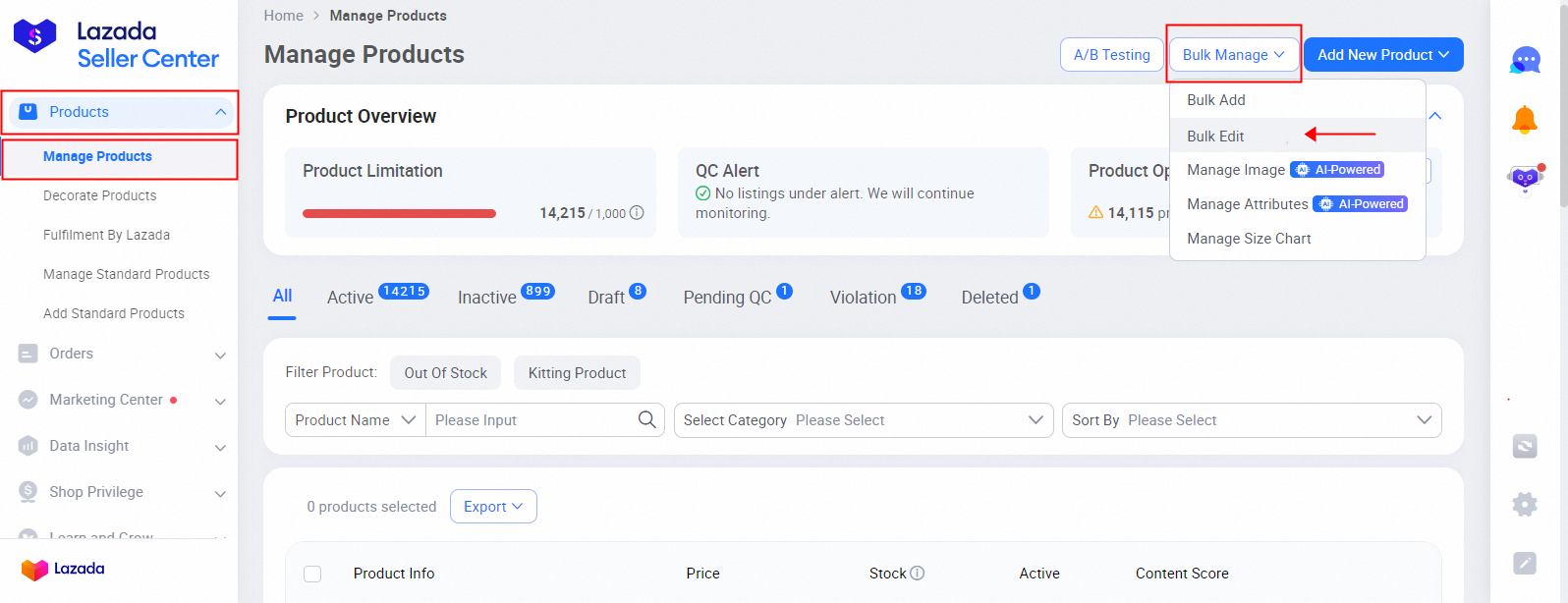Tick the select-all products checkbox

(x=312, y=574)
